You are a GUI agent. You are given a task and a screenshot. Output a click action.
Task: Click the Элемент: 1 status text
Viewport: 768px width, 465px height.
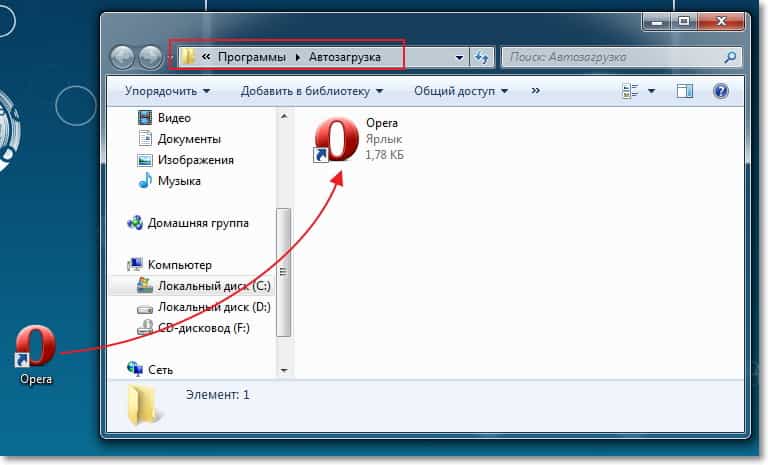click(x=217, y=395)
